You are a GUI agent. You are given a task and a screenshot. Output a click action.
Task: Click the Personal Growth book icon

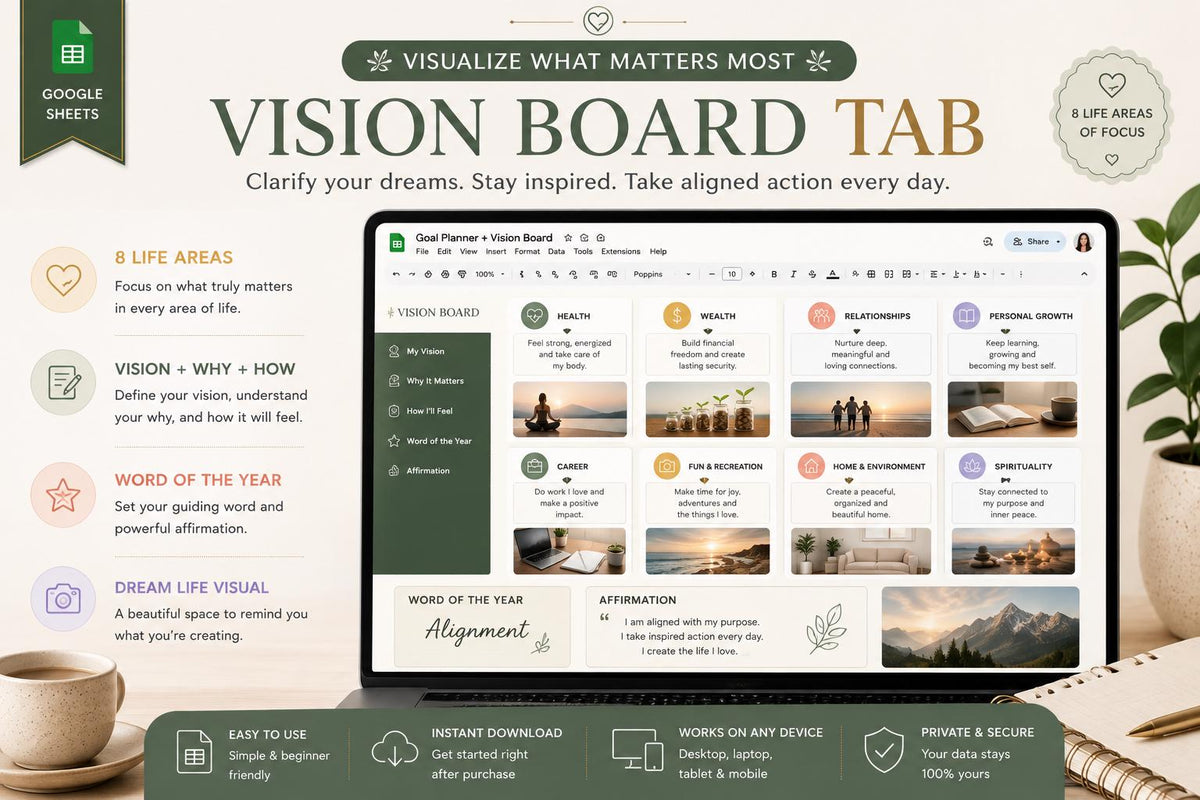966,316
